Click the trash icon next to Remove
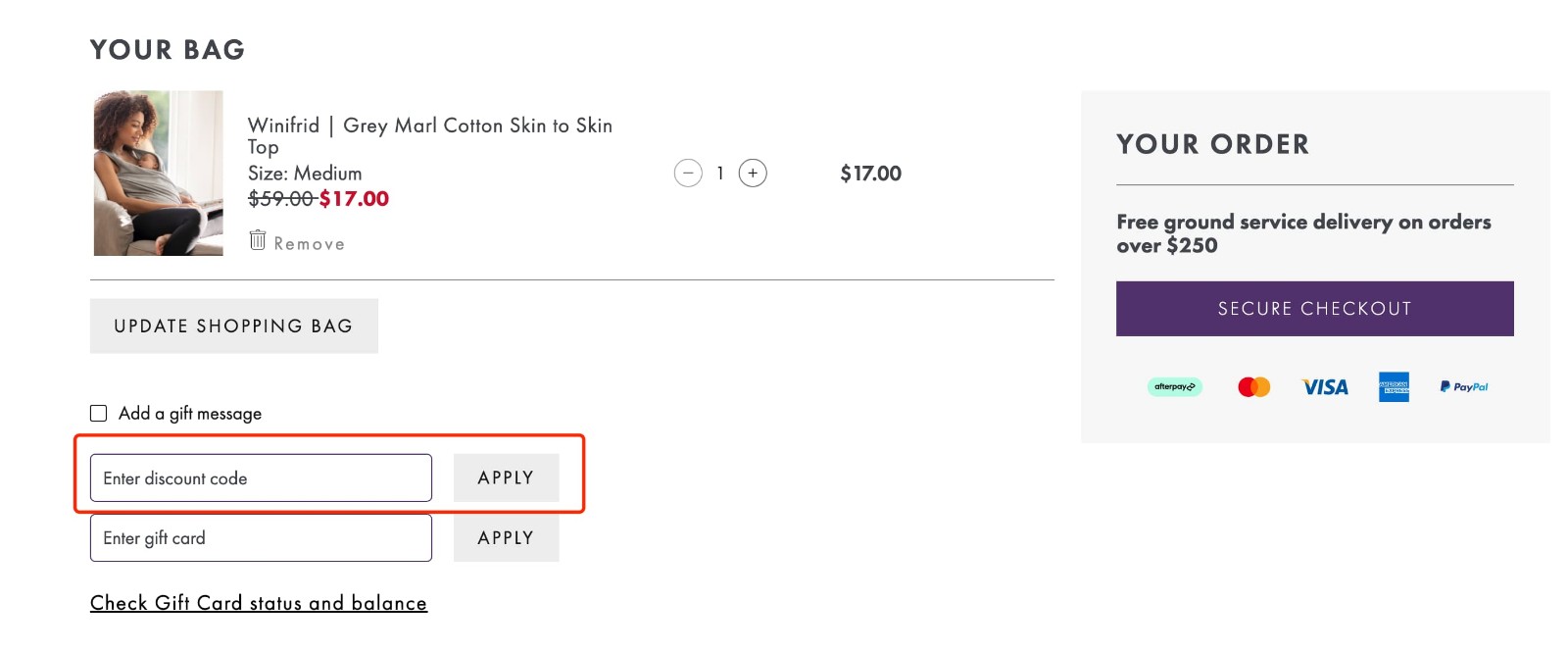 (257, 240)
